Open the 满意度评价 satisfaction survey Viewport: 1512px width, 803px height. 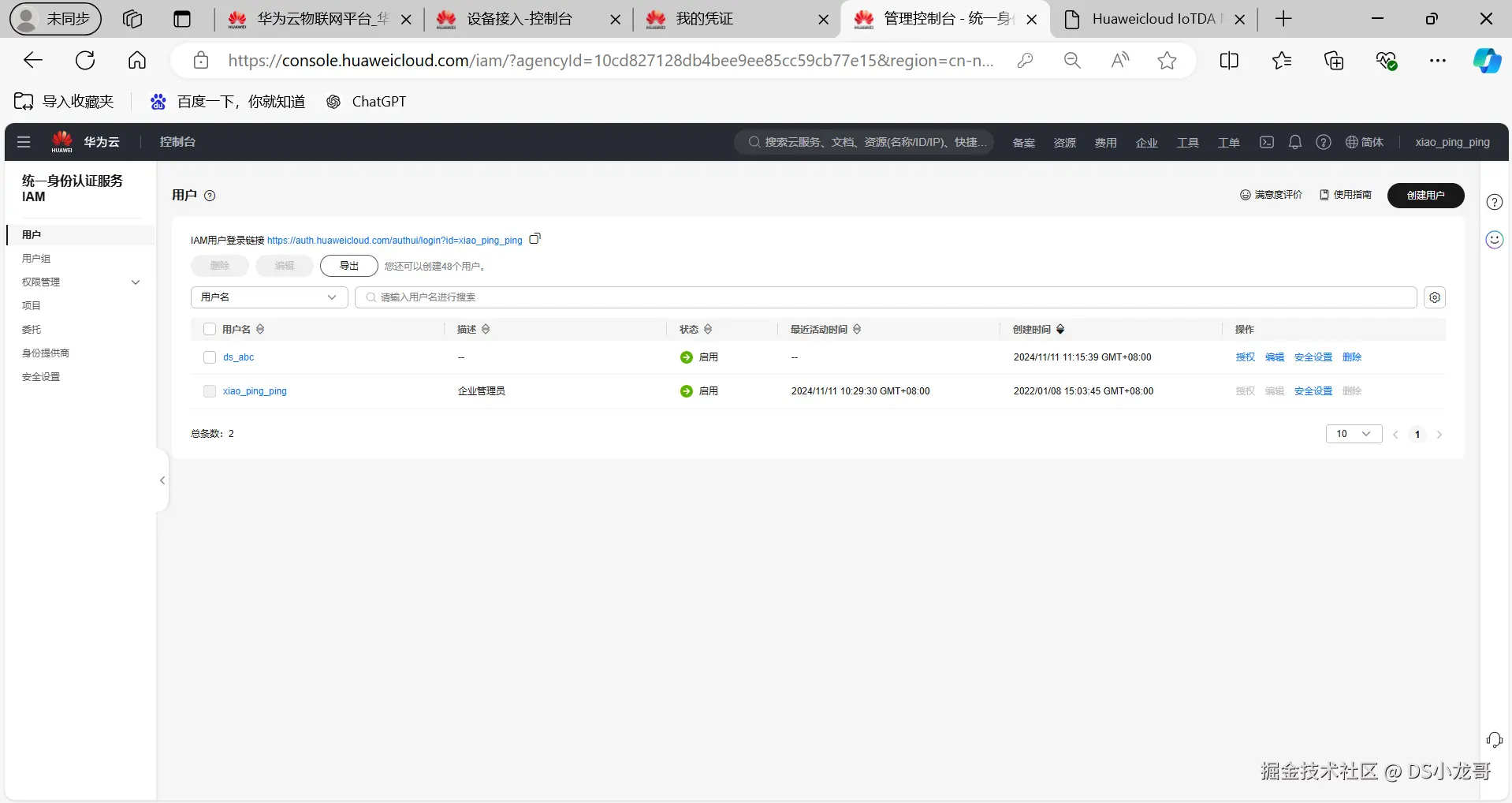coord(1271,195)
